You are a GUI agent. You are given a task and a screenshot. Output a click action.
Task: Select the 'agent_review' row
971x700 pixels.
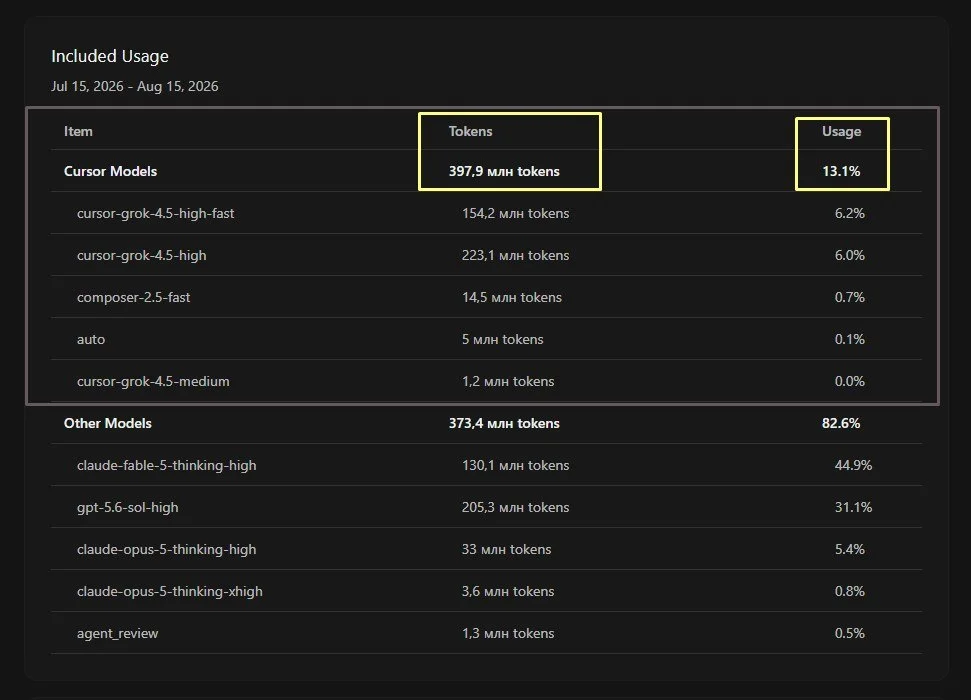pyautogui.click(x=486, y=634)
